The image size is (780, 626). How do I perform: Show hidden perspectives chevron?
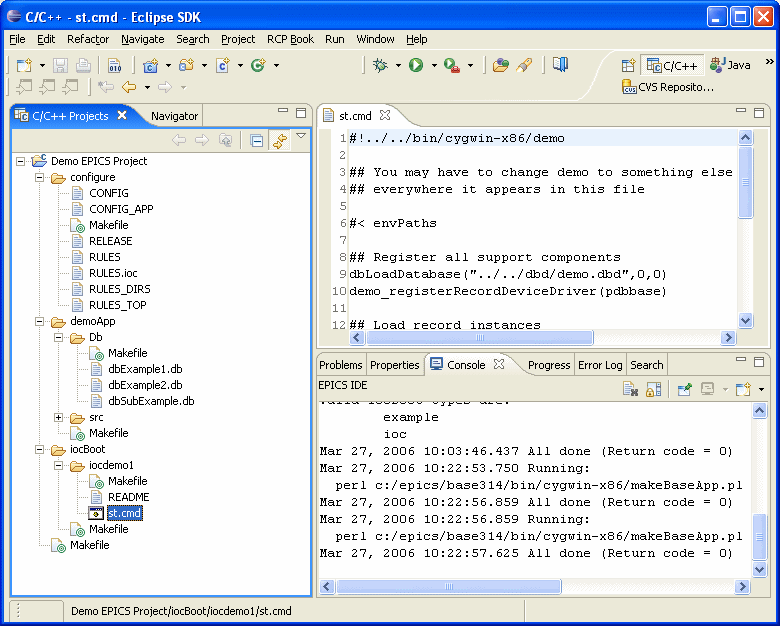click(x=769, y=62)
